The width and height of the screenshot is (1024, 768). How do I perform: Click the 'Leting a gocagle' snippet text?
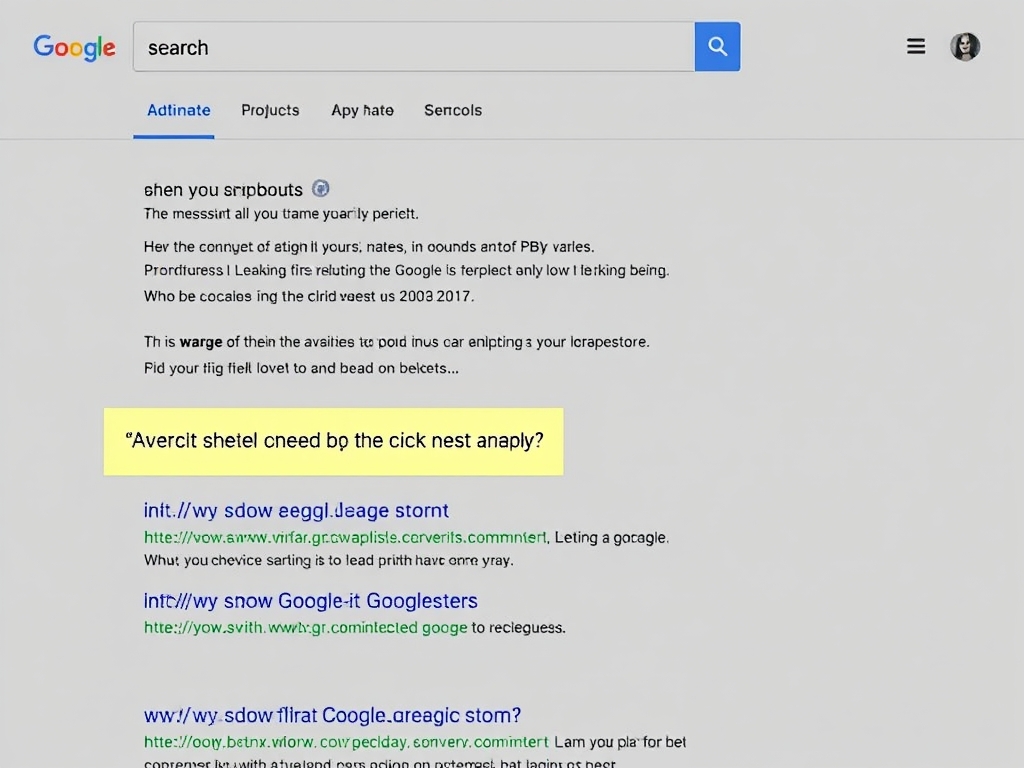[612, 537]
